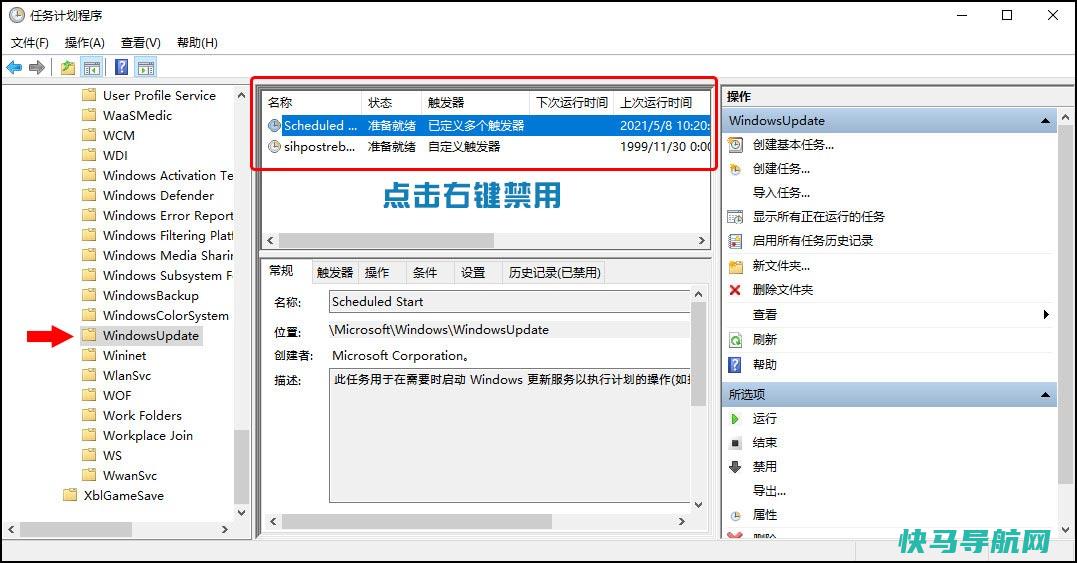Switch to the 操作 tab in task details
1077x563 pixels.
click(x=376, y=273)
